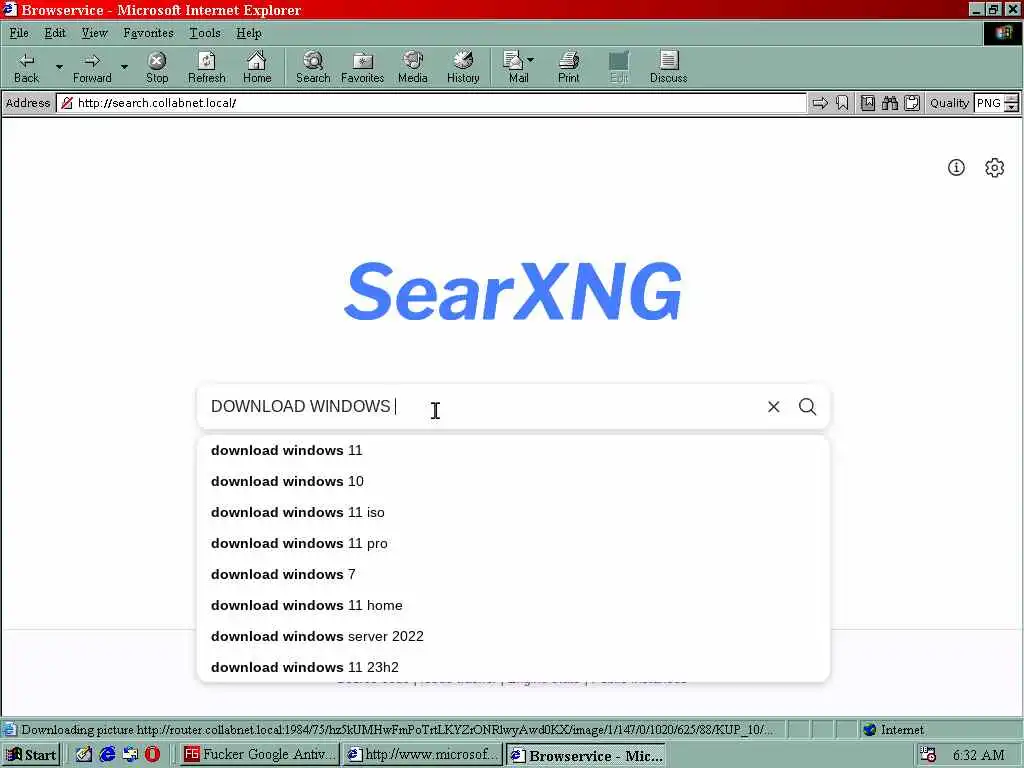Click the Start button

[x=31, y=755]
